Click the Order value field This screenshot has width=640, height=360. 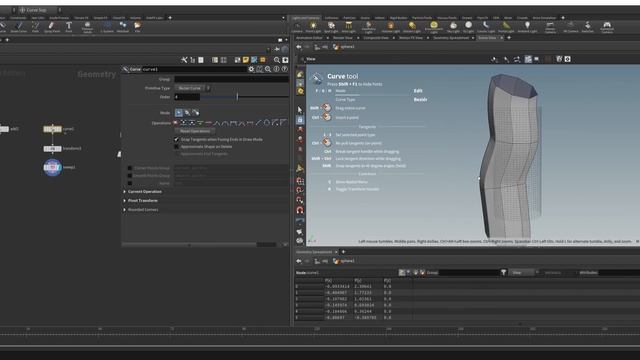tap(187, 97)
